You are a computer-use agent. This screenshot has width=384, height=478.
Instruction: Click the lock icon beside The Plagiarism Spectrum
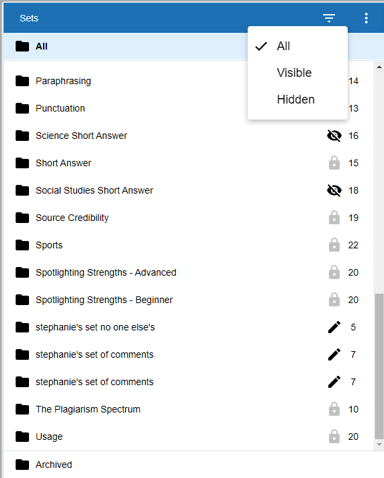coord(334,409)
